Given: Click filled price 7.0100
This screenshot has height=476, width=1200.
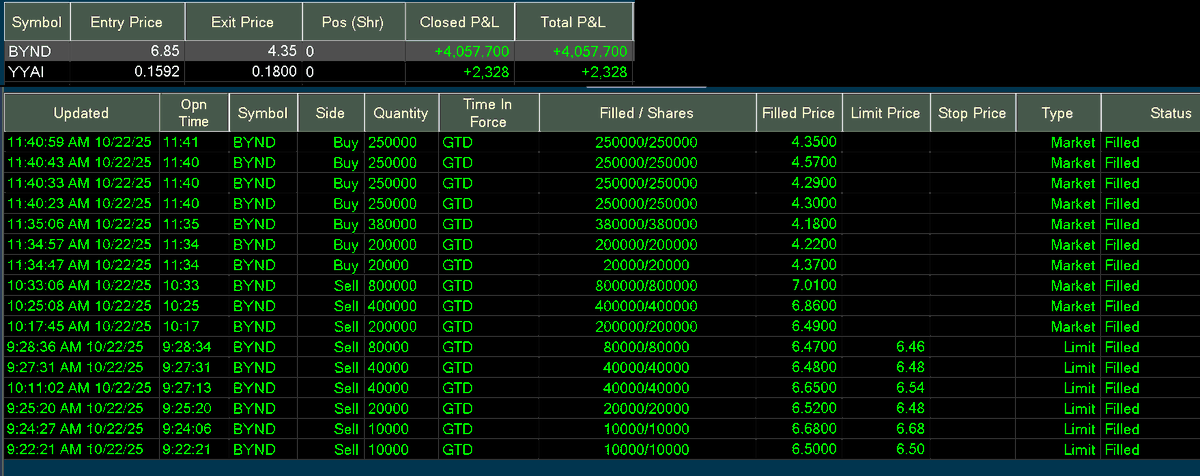Looking at the screenshot, I should [x=814, y=286].
